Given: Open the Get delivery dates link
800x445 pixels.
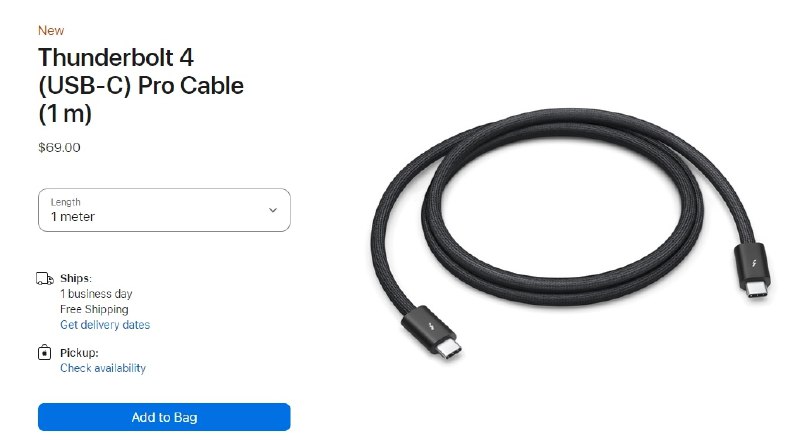Looking at the screenshot, I should click(x=105, y=325).
